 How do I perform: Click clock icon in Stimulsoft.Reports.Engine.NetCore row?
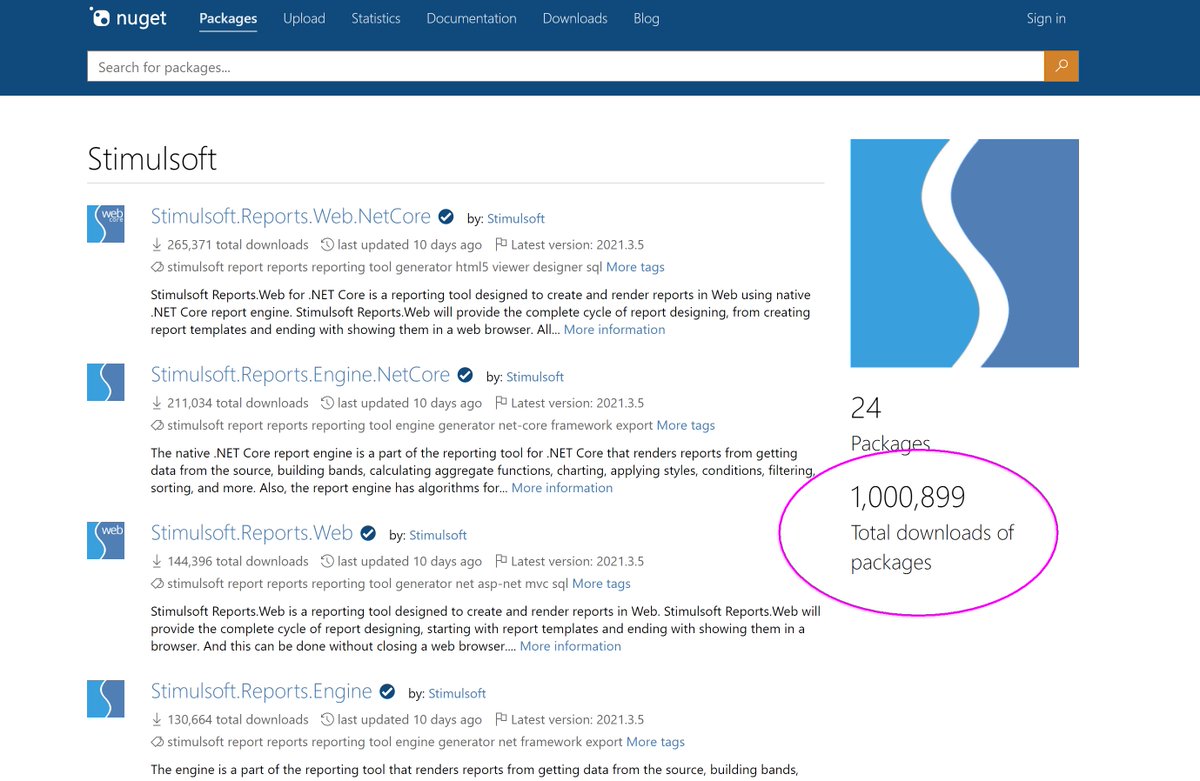327,403
